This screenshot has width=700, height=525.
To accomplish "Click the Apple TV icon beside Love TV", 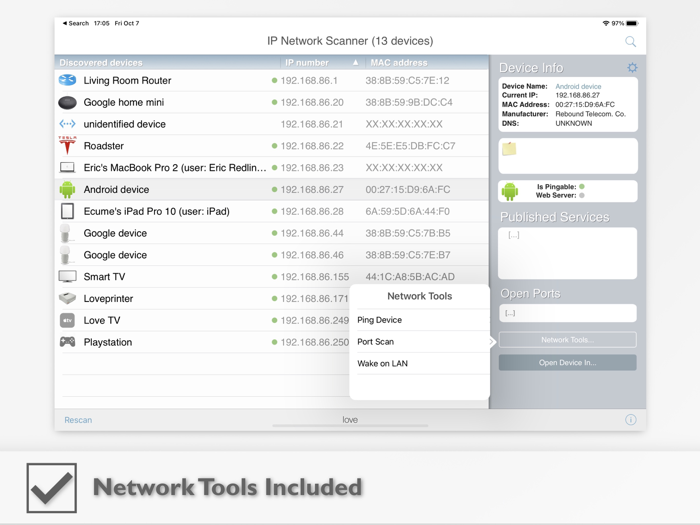I will pos(67,320).
